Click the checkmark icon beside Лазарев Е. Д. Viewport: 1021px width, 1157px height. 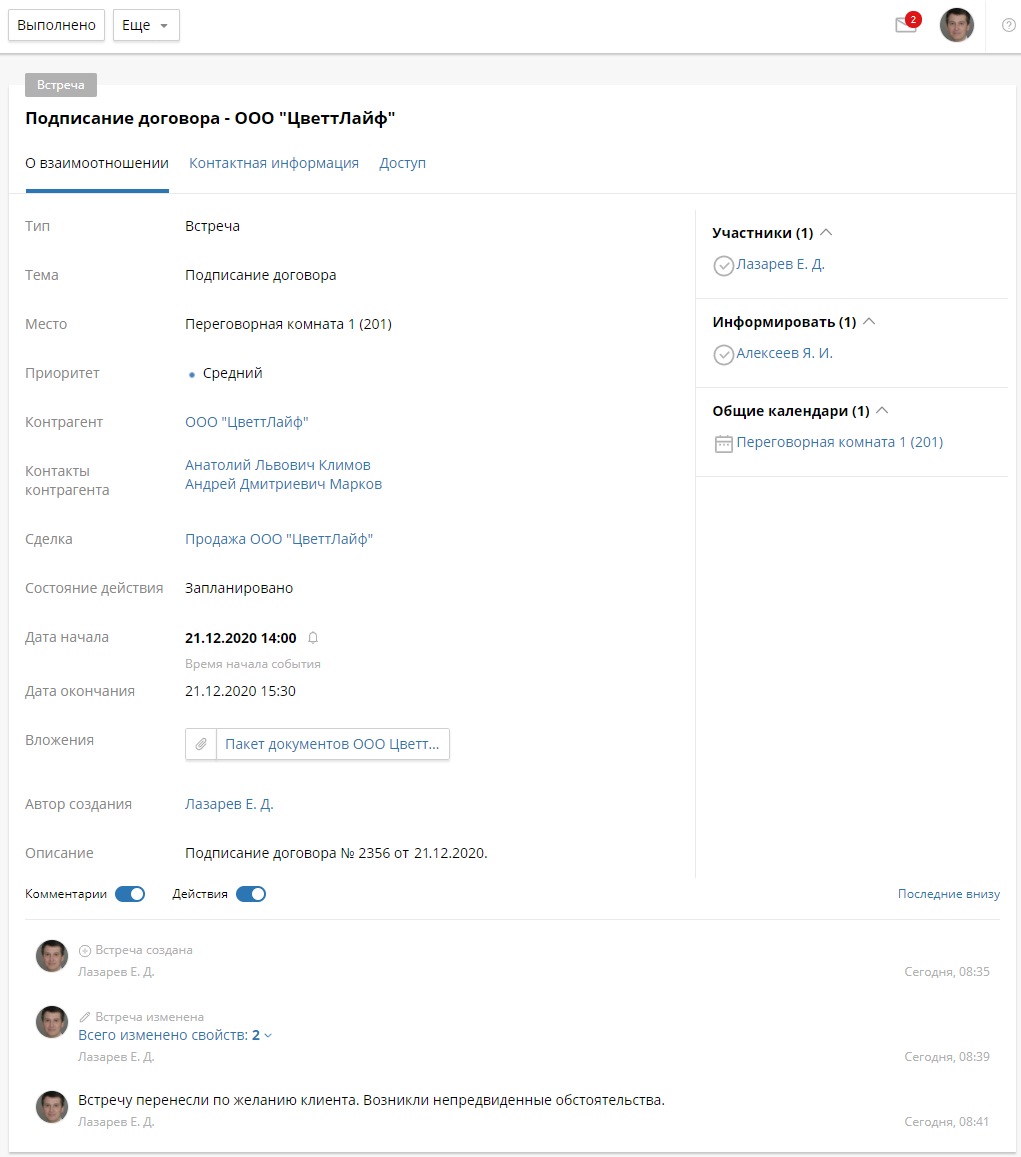coord(723,266)
